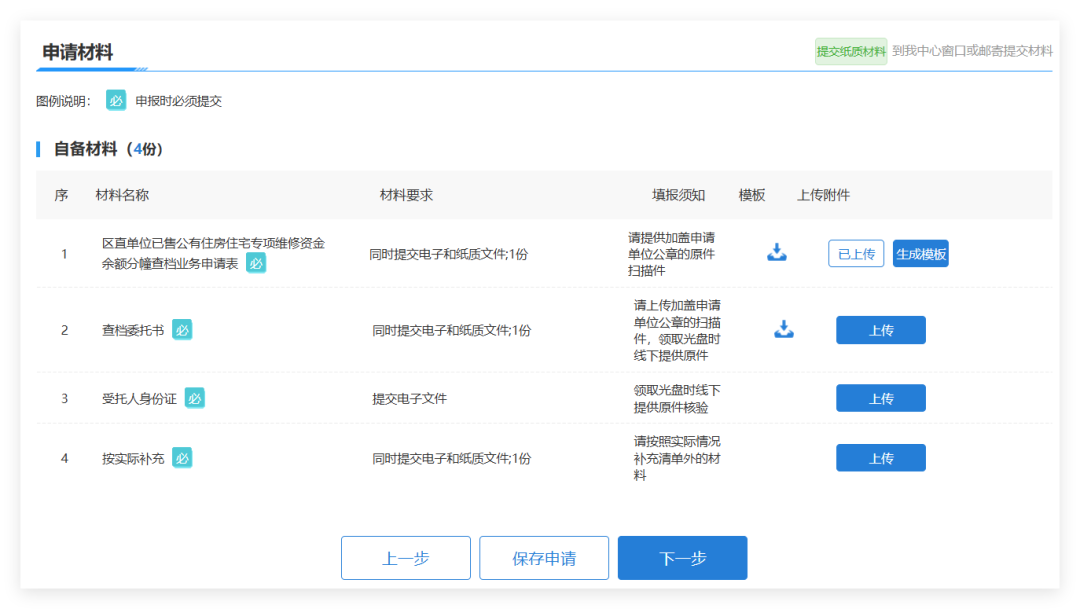
Task: Click the green 提交纸质材料 tag
Action: (x=851, y=51)
